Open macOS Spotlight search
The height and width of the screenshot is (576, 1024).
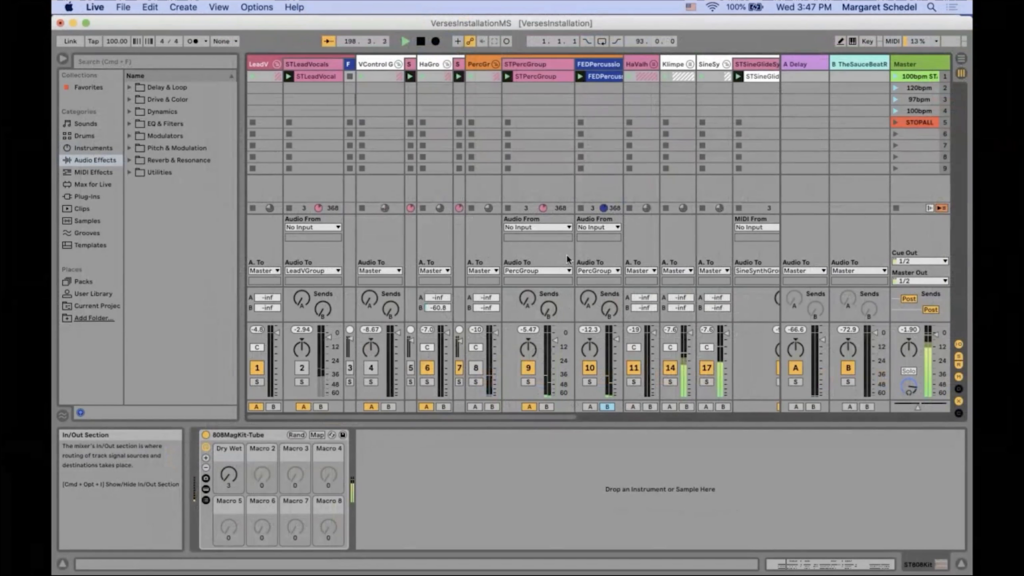(x=931, y=7)
